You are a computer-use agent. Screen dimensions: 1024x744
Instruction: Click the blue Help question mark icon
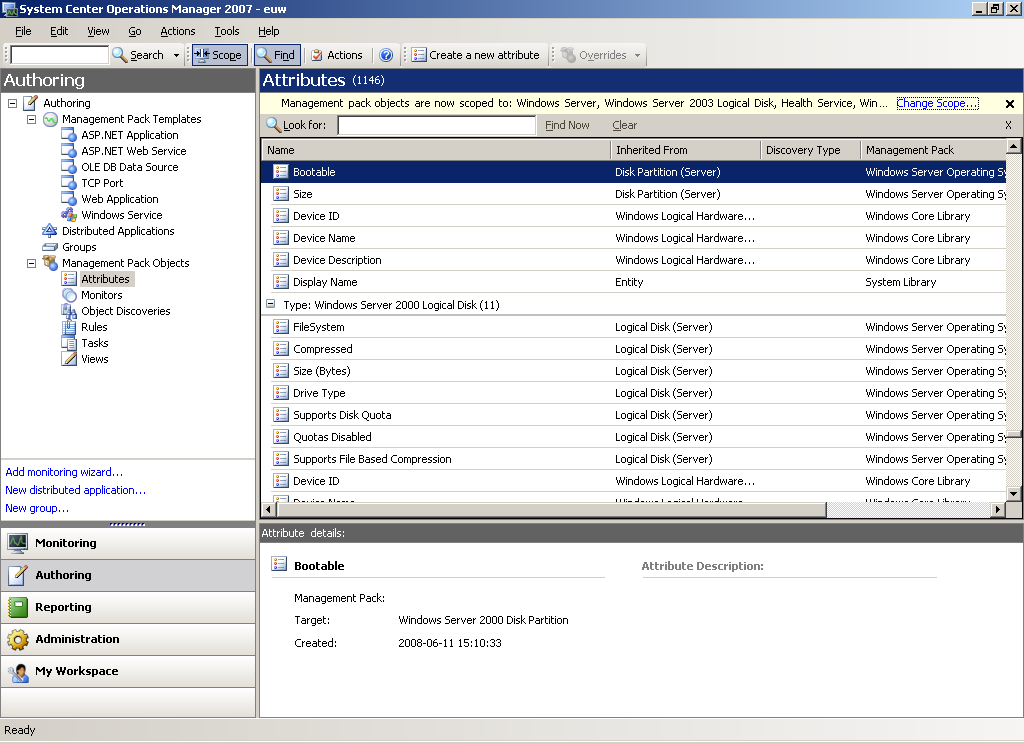[386, 55]
